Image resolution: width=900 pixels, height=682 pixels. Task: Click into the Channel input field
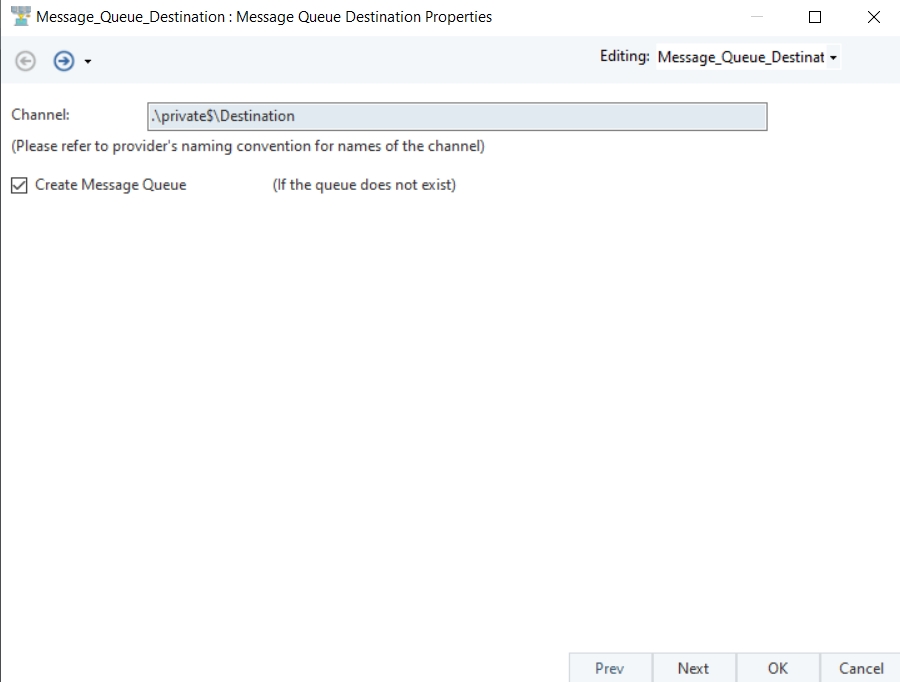pos(457,117)
